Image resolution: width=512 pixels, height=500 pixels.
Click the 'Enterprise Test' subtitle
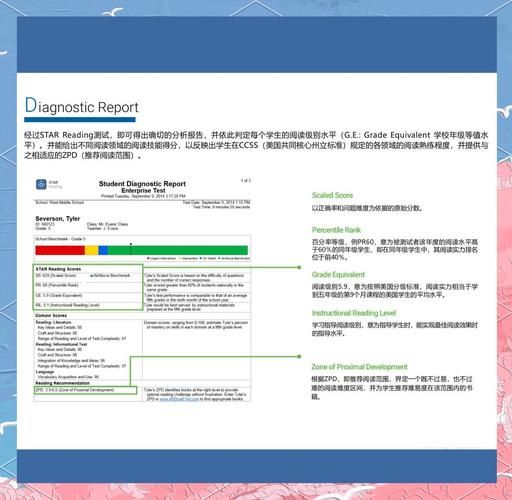pyautogui.click(x=143, y=191)
